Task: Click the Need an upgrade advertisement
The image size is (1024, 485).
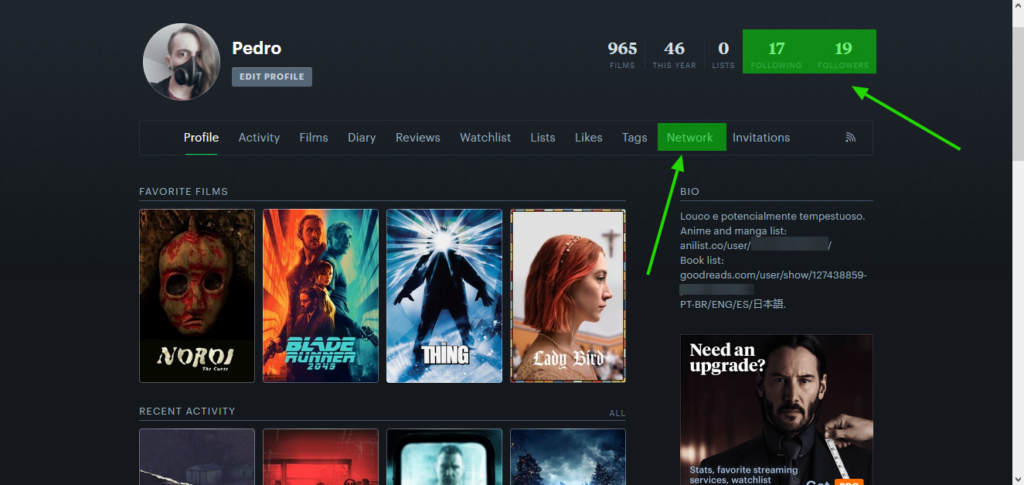Action: point(776,410)
